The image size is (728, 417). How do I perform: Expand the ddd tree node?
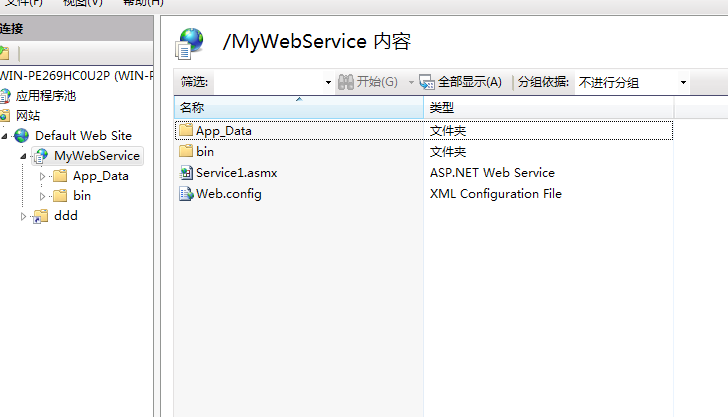[x=24, y=216]
